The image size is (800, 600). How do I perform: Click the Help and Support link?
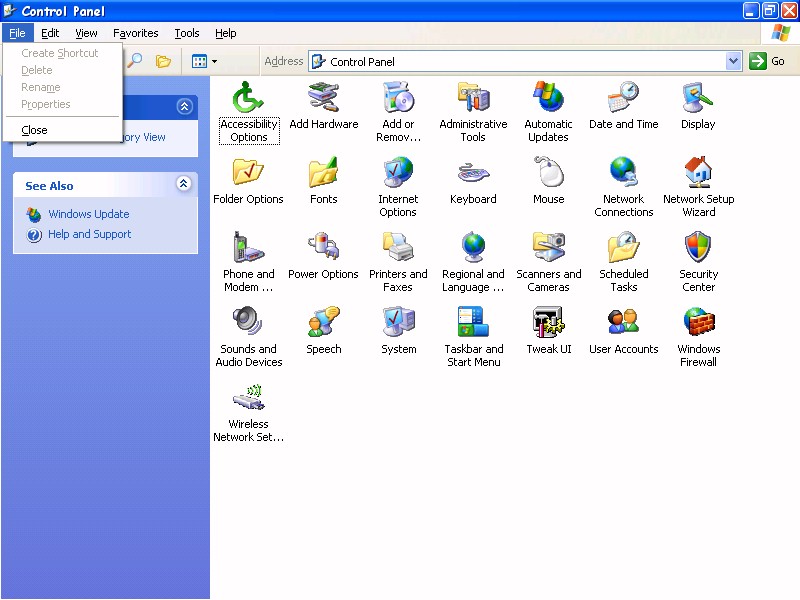pos(90,234)
